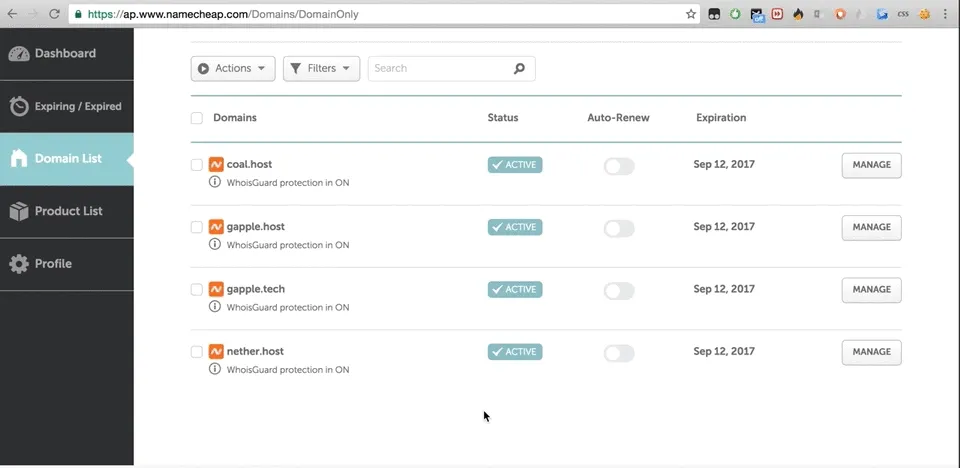Check the coal.host row checkbox
This screenshot has width=960, height=468.
click(x=197, y=165)
